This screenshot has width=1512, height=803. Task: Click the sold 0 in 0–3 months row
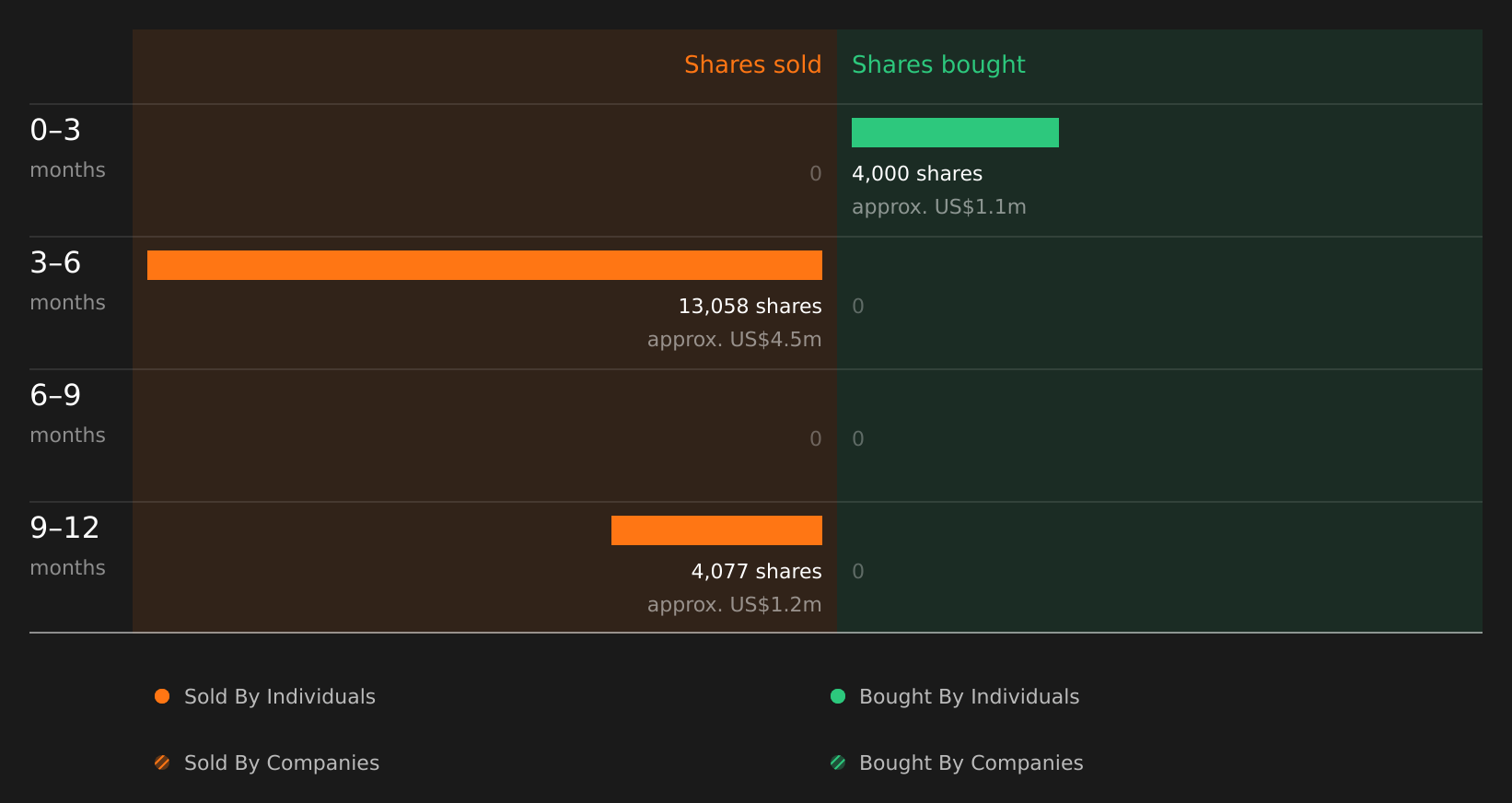coord(816,174)
